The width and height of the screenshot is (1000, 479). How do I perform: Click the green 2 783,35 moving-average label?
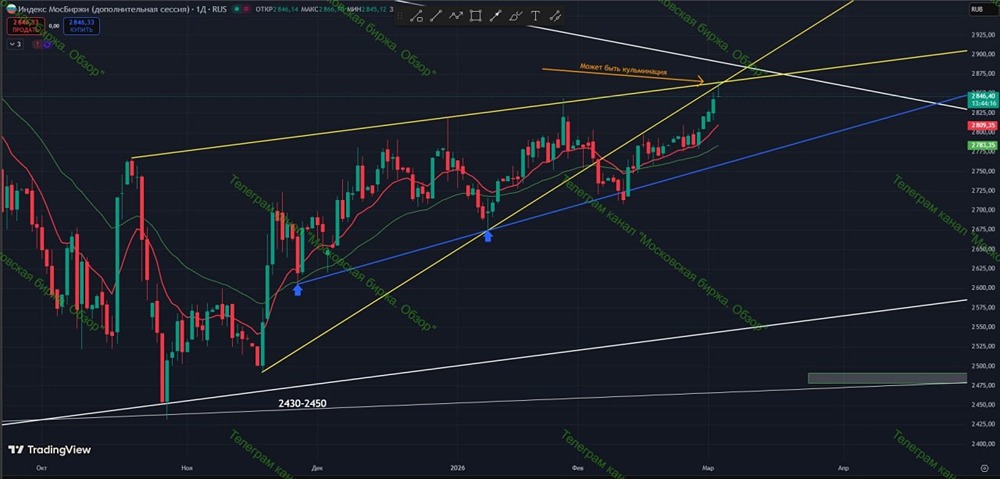coord(983,146)
